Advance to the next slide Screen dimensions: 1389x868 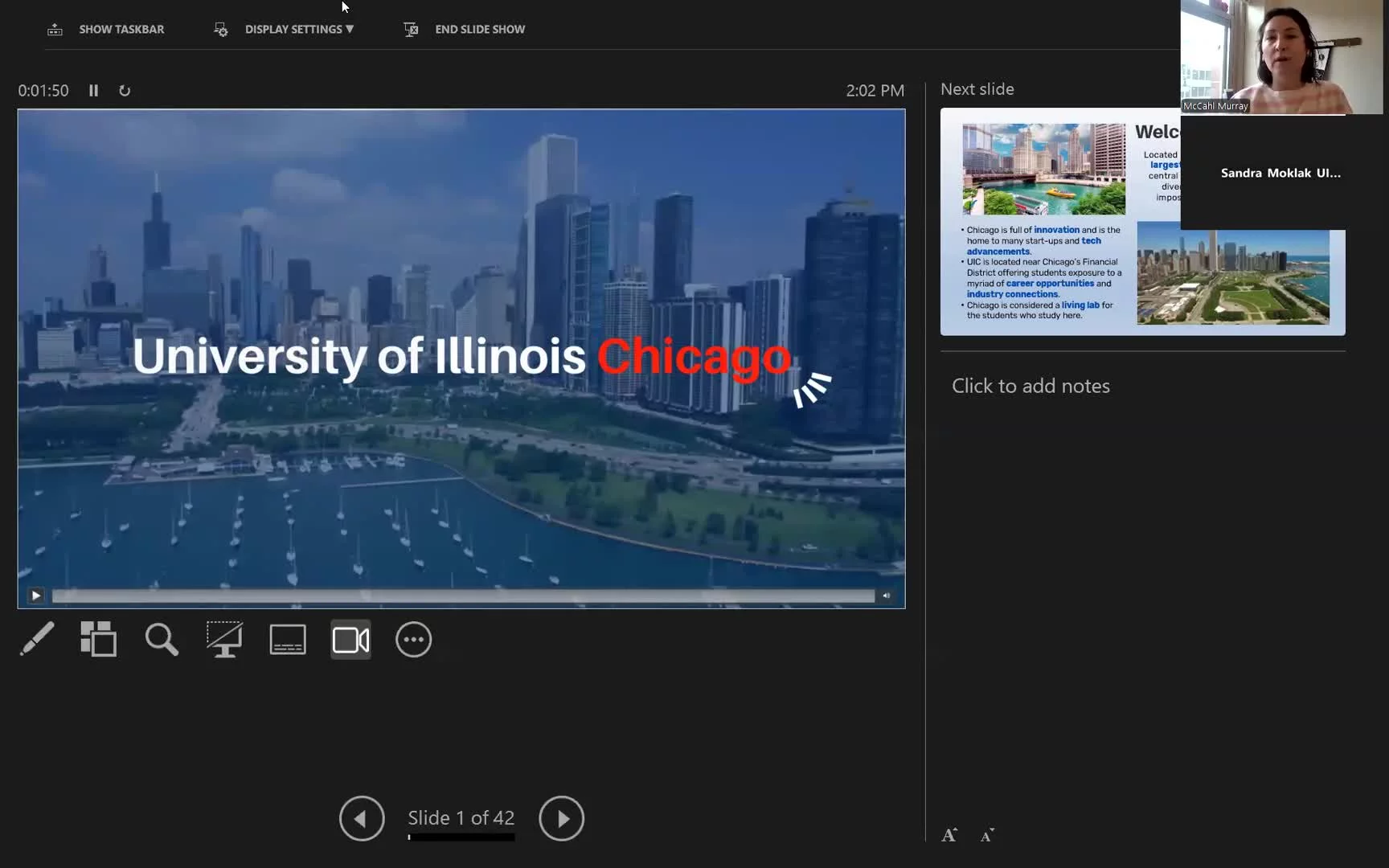(561, 818)
